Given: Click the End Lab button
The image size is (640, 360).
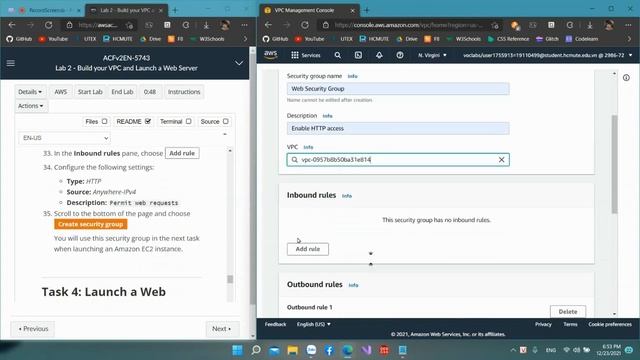Looking at the screenshot, I should 122,92.
